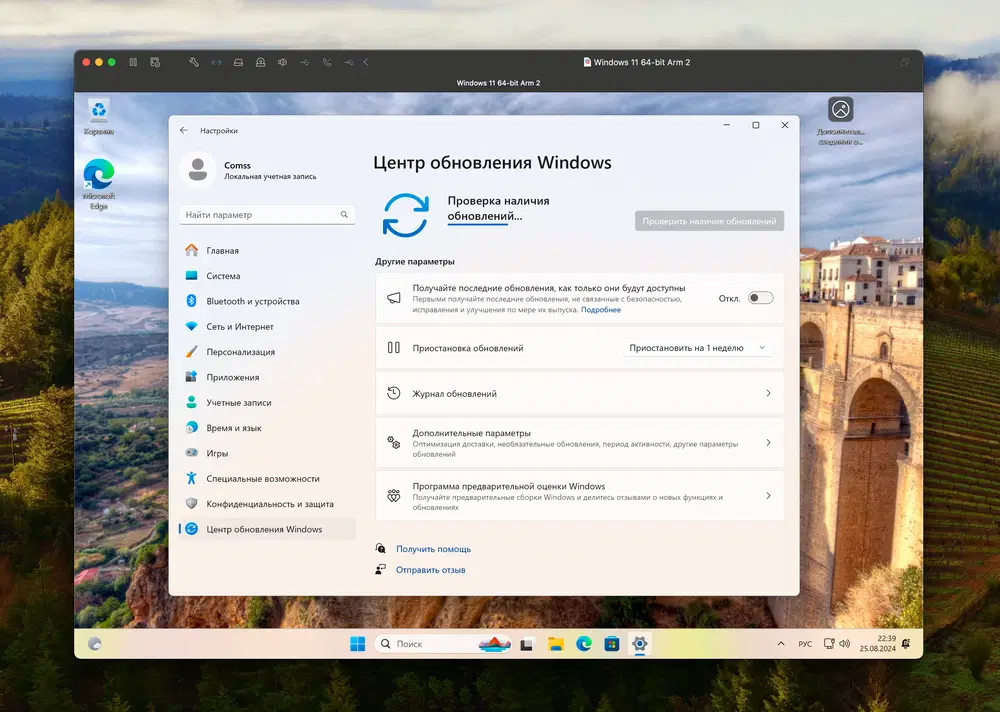Click the sound icon in VMware toolbar
1000x712 pixels.
pos(283,63)
